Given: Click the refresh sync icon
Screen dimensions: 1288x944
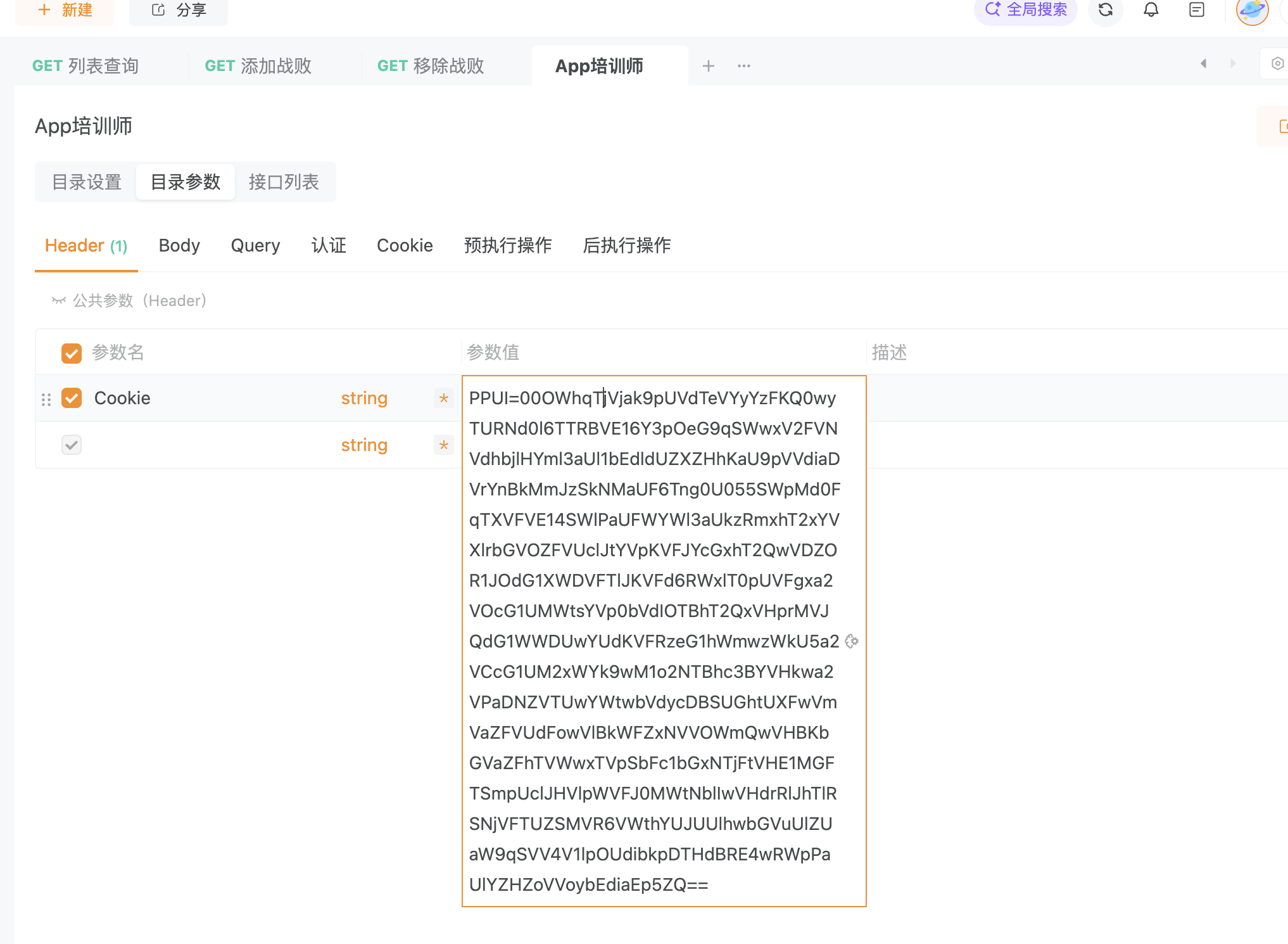Looking at the screenshot, I should [x=1106, y=10].
